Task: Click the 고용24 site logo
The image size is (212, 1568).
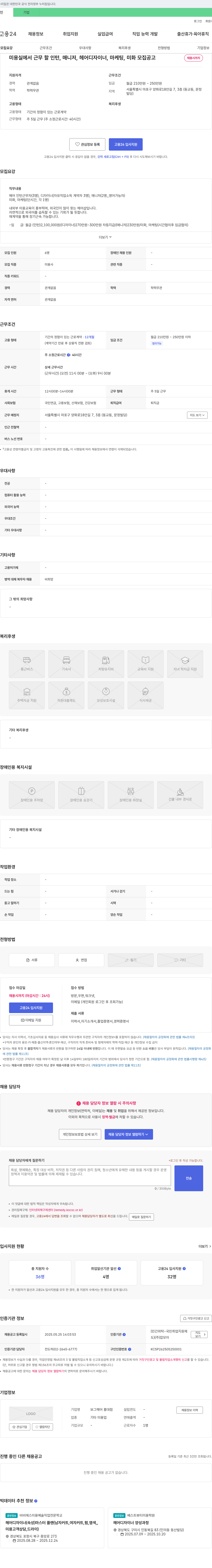Action: 8,34
